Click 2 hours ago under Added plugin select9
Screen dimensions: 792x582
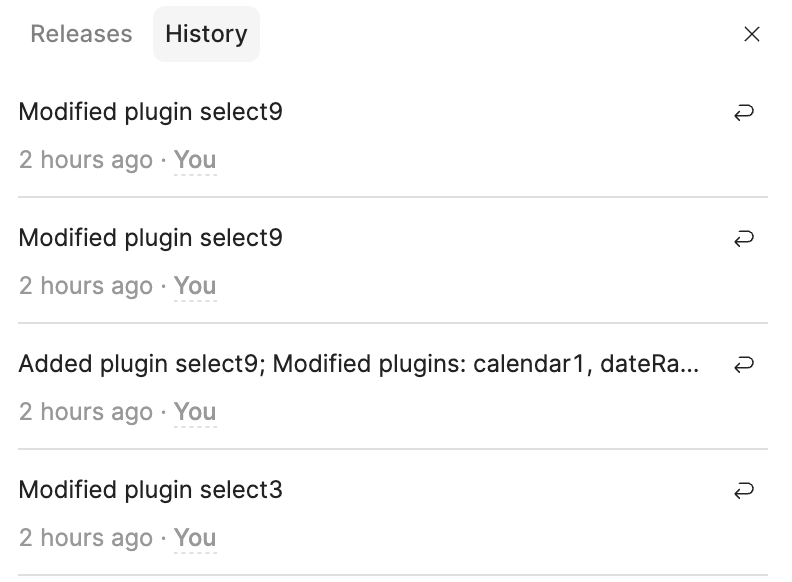coord(86,412)
